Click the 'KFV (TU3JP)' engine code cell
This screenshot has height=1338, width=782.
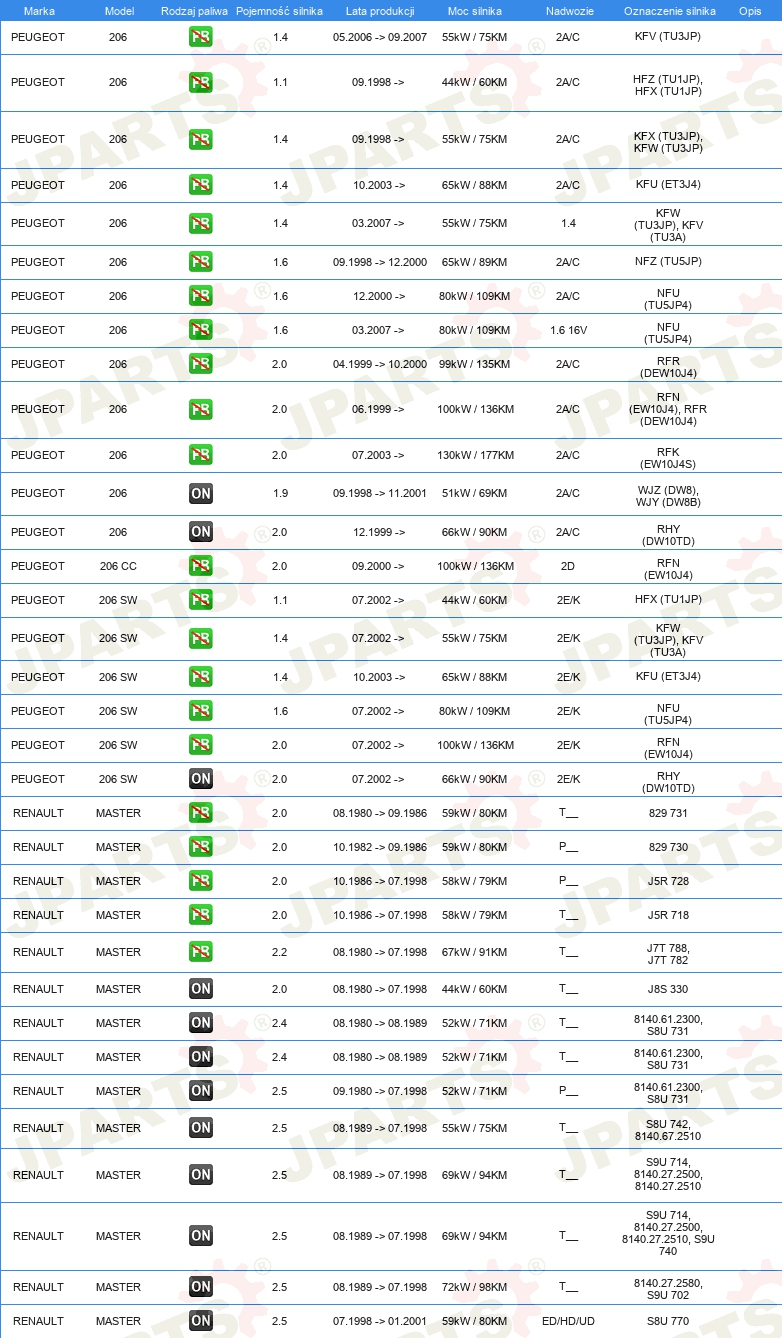[x=669, y=37]
